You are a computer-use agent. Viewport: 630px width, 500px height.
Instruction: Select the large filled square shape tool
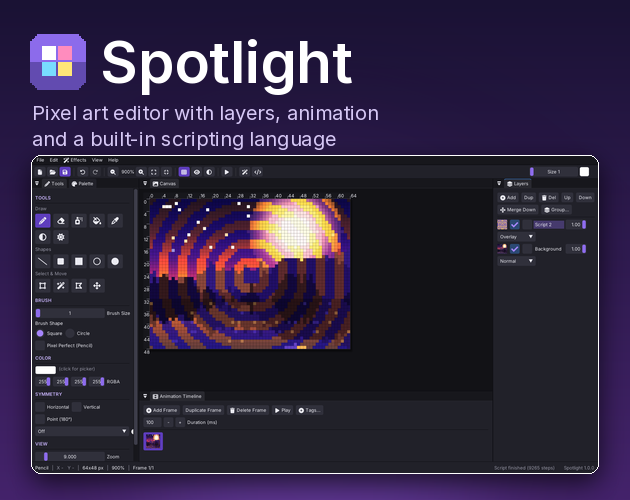pyautogui.click(x=79, y=262)
